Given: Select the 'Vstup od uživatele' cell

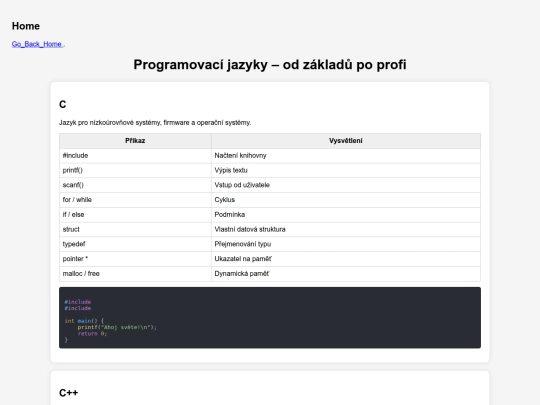Looking at the screenshot, I should 346,185.
